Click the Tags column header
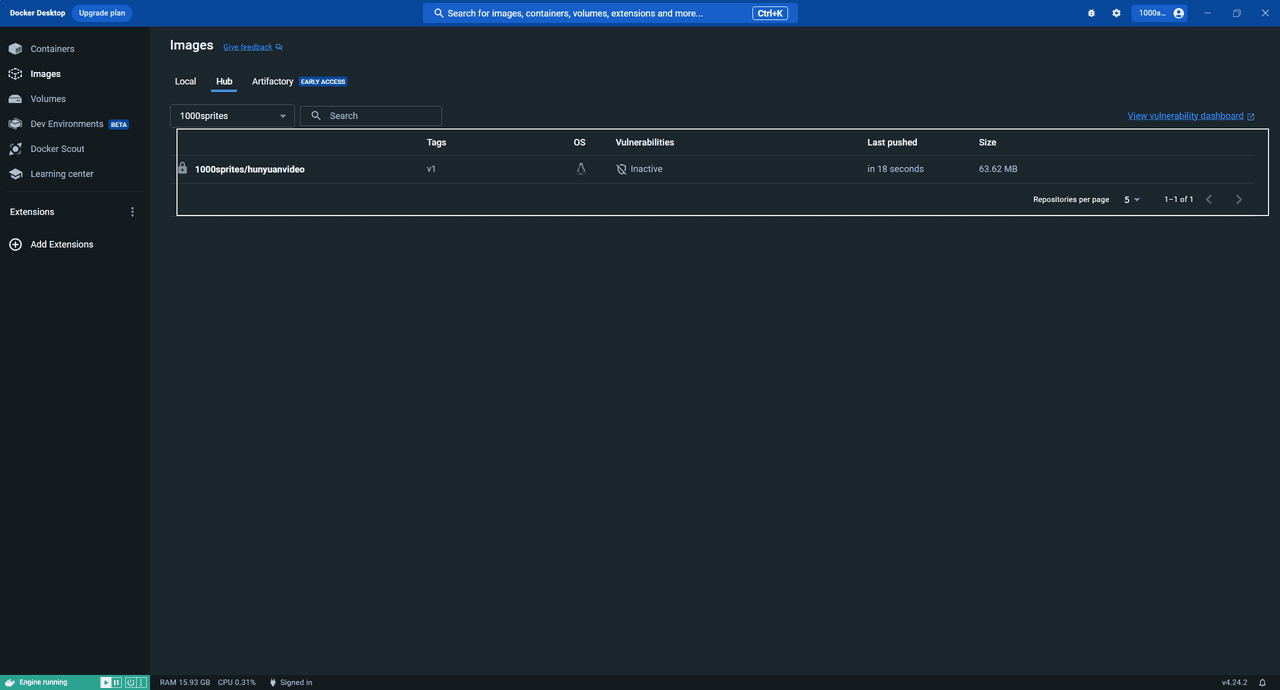This screenshot has height=690, width=1280. tap(437, 142)
